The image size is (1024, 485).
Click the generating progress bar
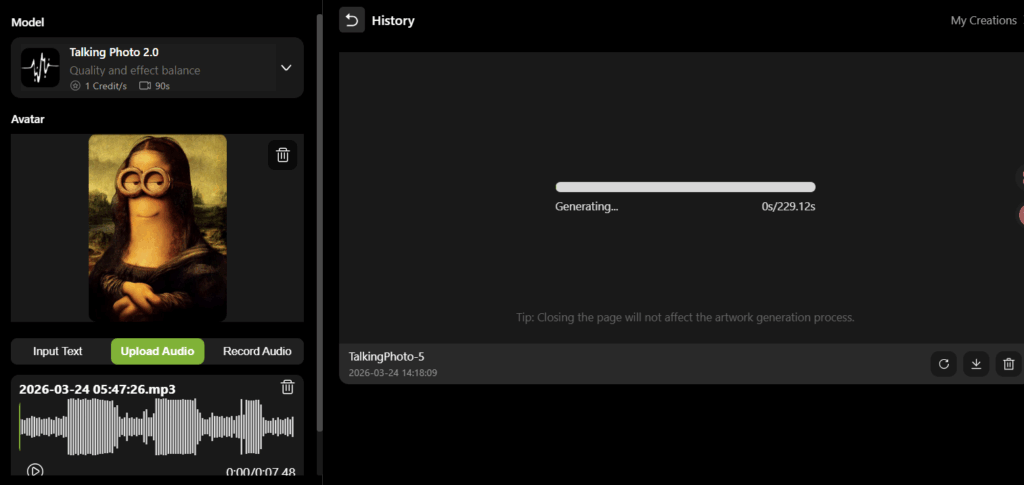pos(685,187)
